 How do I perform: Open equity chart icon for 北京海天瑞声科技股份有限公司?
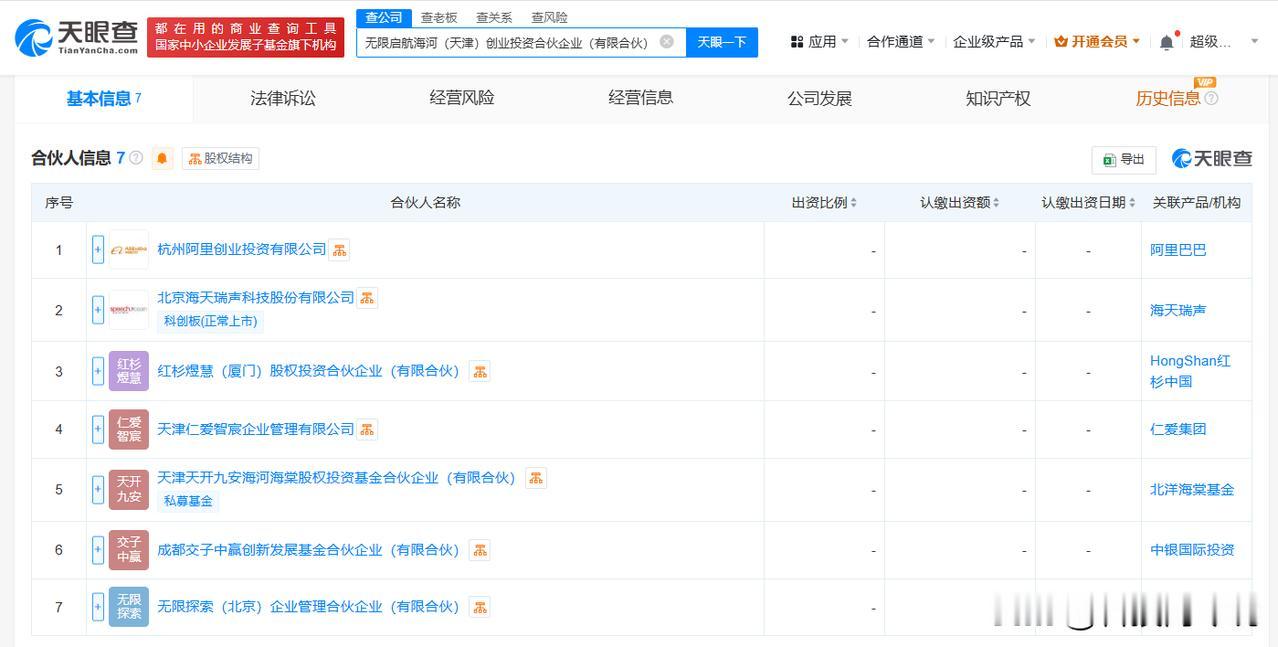pyautogui.click(x=368, y=298)
